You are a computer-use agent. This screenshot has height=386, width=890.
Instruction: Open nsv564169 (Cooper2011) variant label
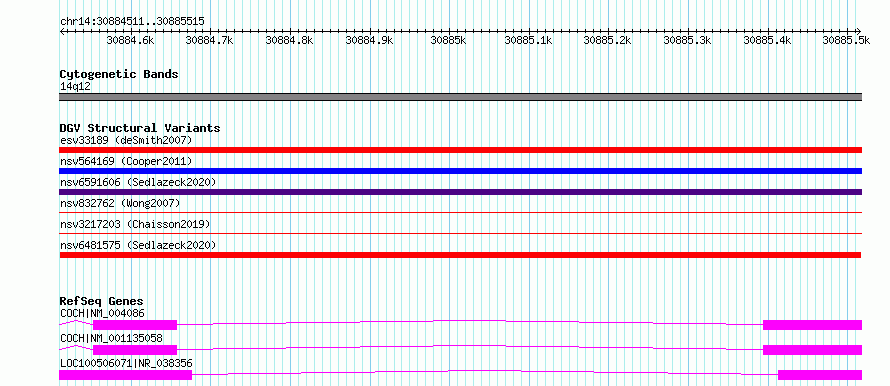click(x=126, y=161)
